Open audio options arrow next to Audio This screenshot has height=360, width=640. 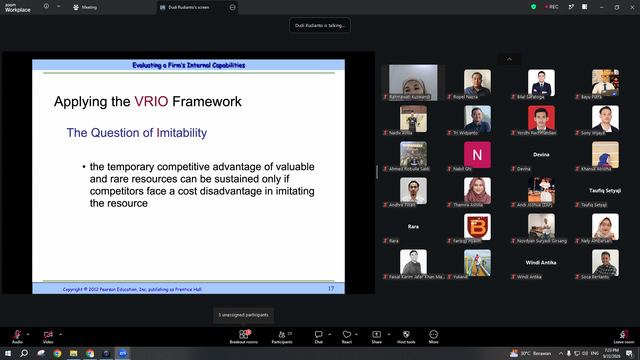click(28, 334)
